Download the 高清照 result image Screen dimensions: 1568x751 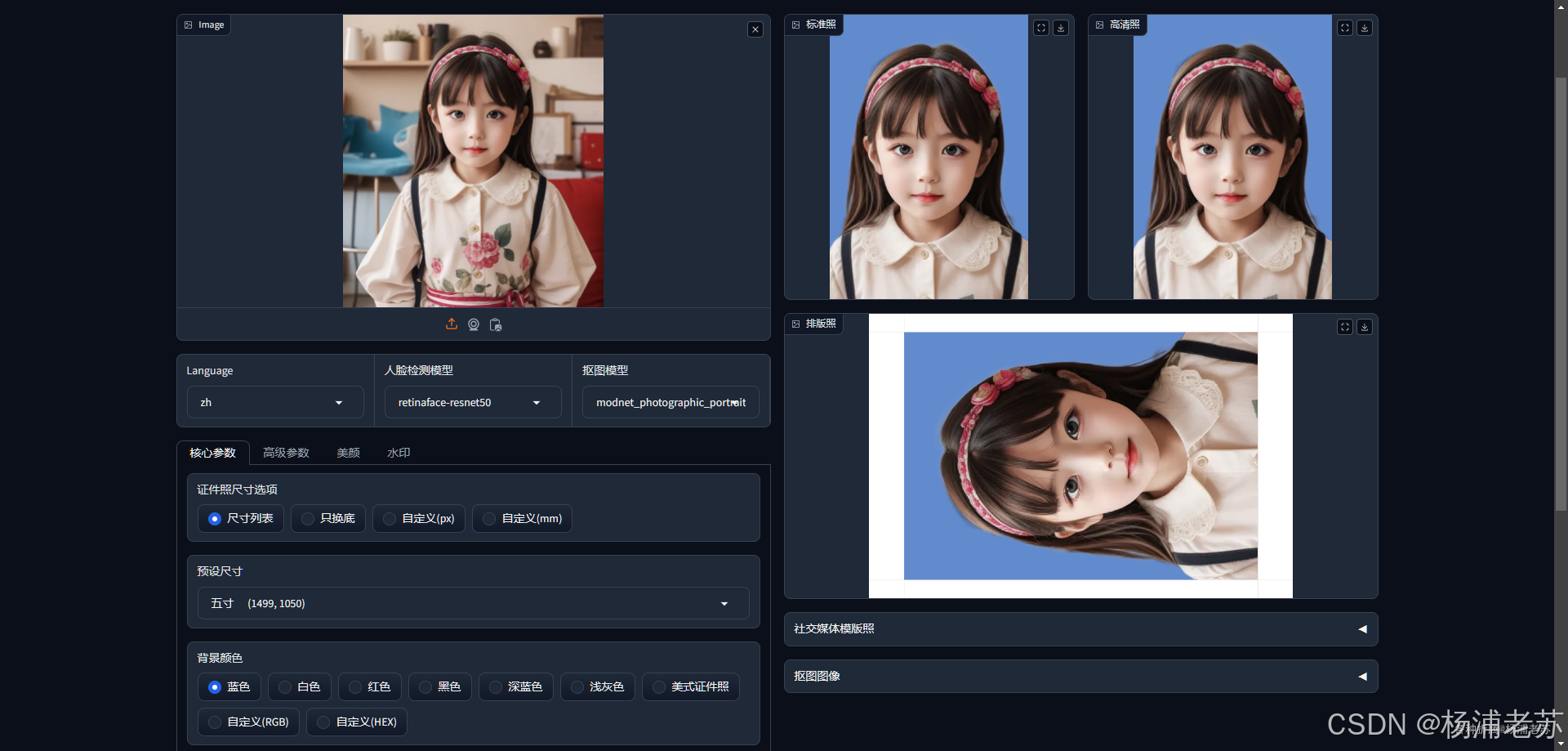click(1365, 28)
